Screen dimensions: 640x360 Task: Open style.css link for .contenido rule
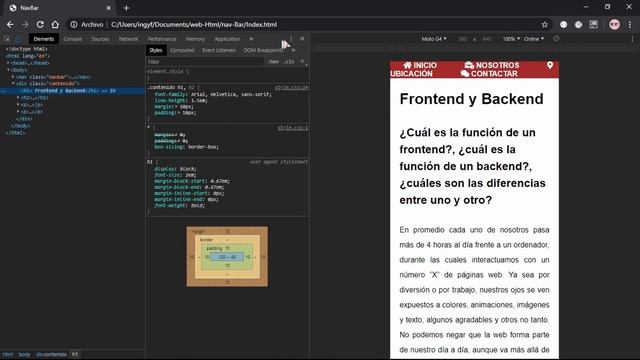point(291,88)
